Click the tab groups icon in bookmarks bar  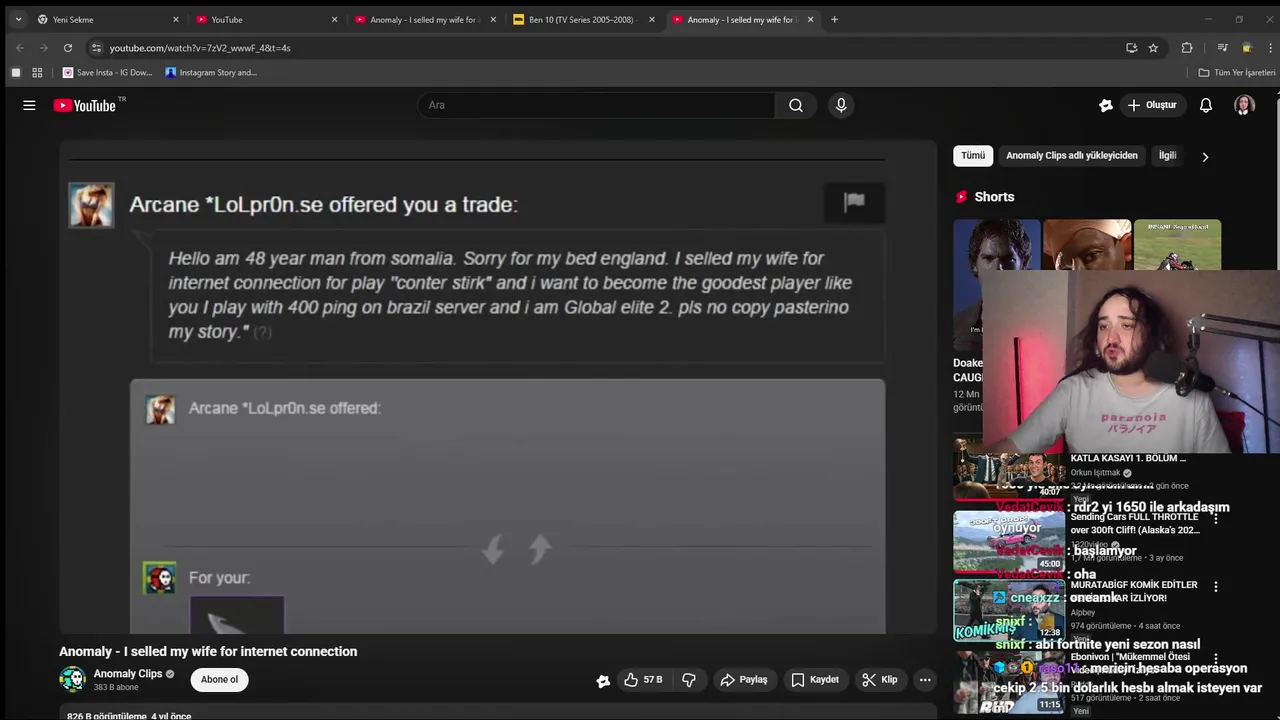pyautogui.click(x=15, y=73)
